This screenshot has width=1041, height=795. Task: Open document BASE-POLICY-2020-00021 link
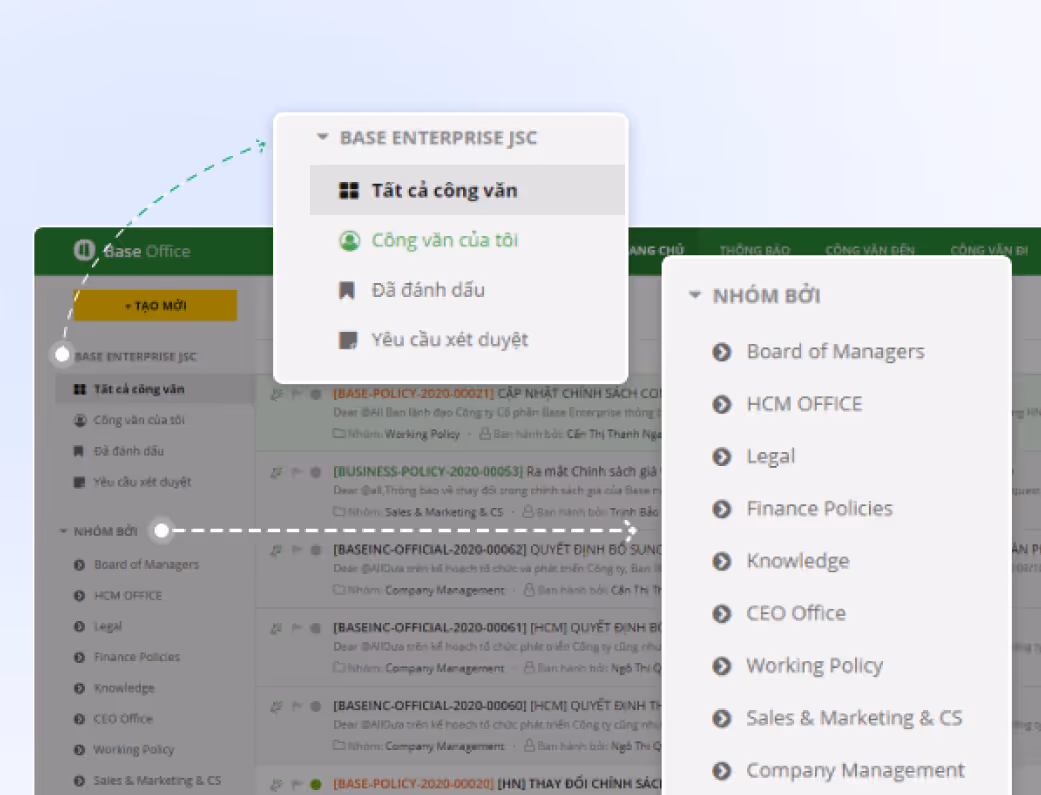tap(414, 394)
